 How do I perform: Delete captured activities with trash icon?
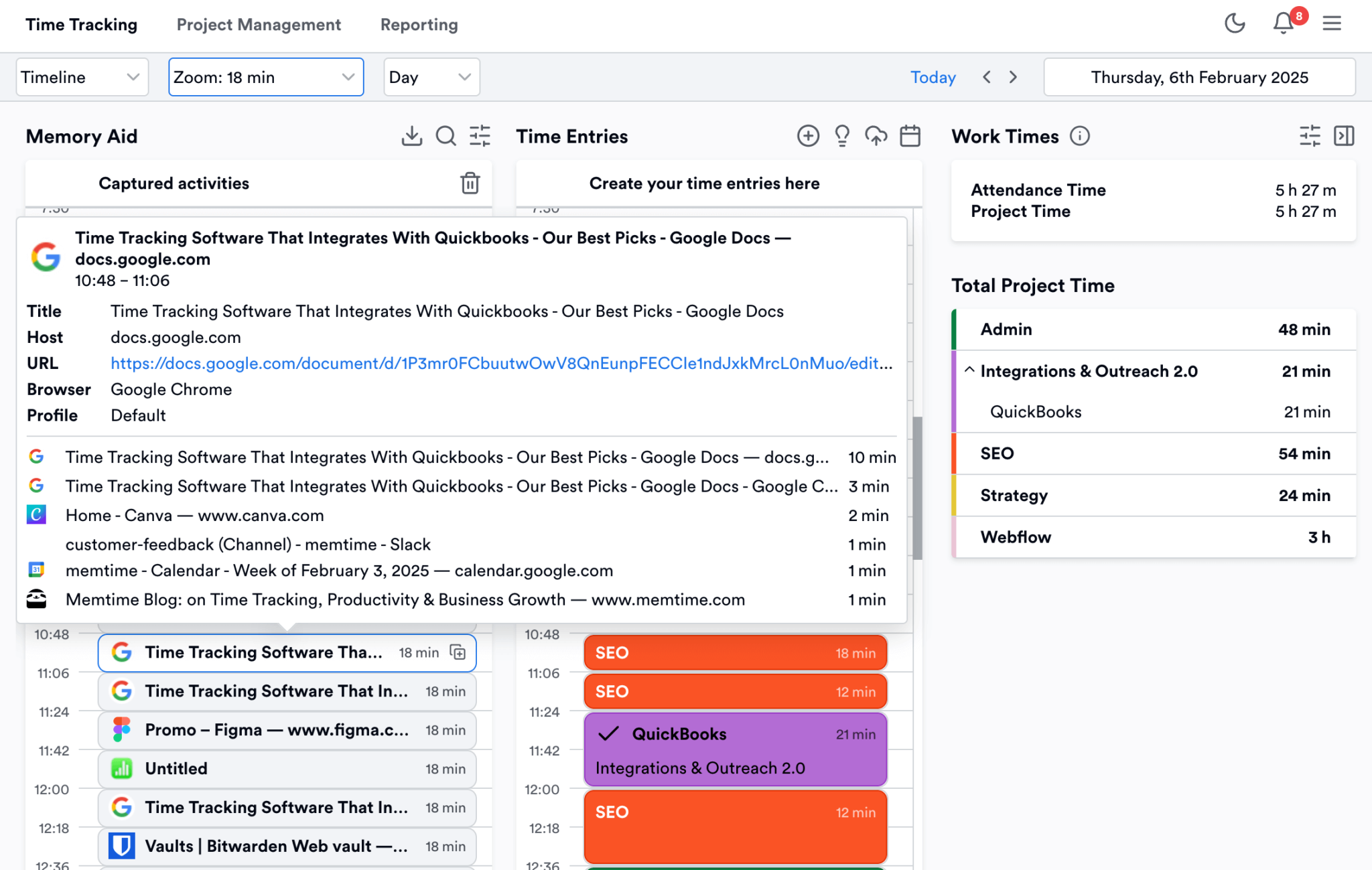pyautogui.click(x=470, y=183)
